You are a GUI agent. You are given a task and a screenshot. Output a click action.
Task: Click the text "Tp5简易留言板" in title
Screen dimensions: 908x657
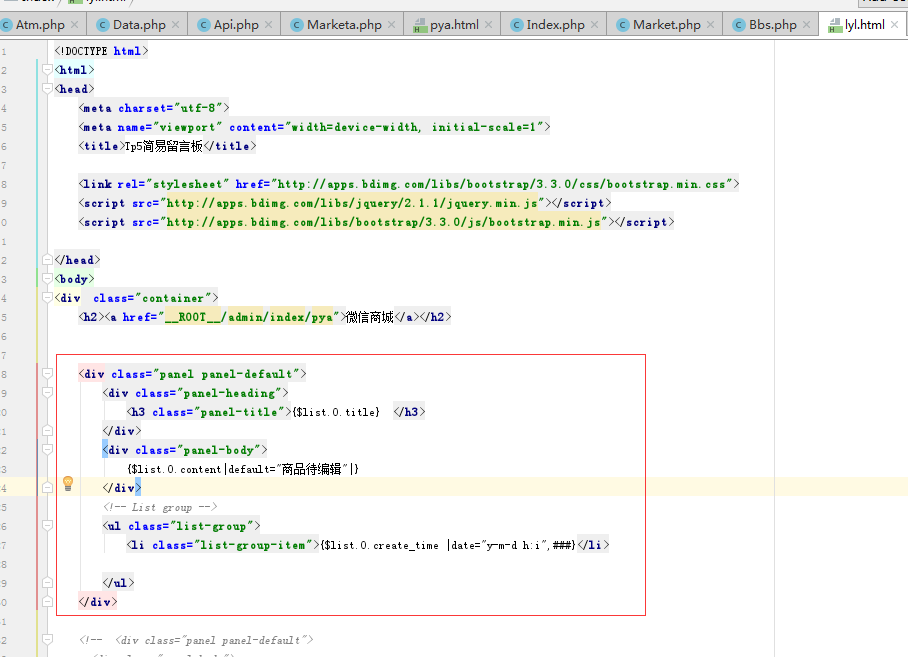(x=164, y=146)
